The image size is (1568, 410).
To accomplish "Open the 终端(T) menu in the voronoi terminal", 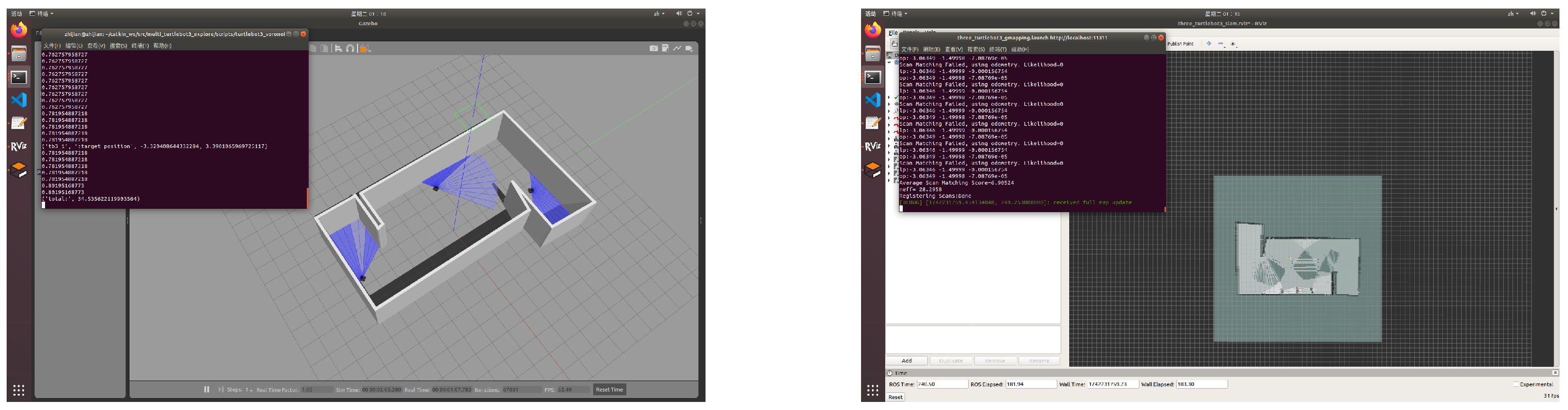I will tap(140, 46).
